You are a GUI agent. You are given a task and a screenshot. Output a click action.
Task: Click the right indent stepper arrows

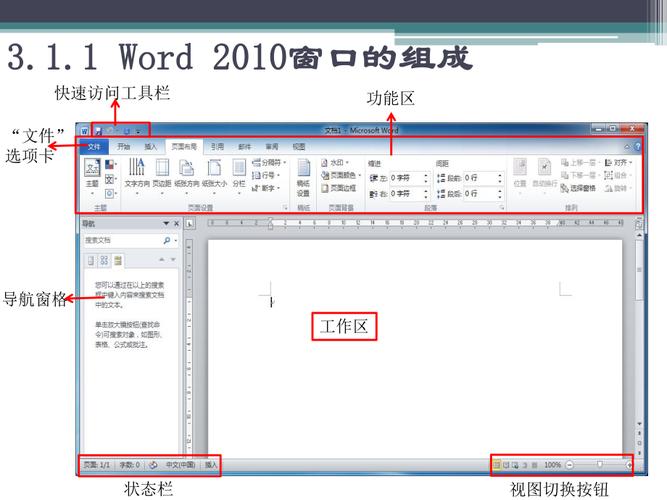click(426, 194)
